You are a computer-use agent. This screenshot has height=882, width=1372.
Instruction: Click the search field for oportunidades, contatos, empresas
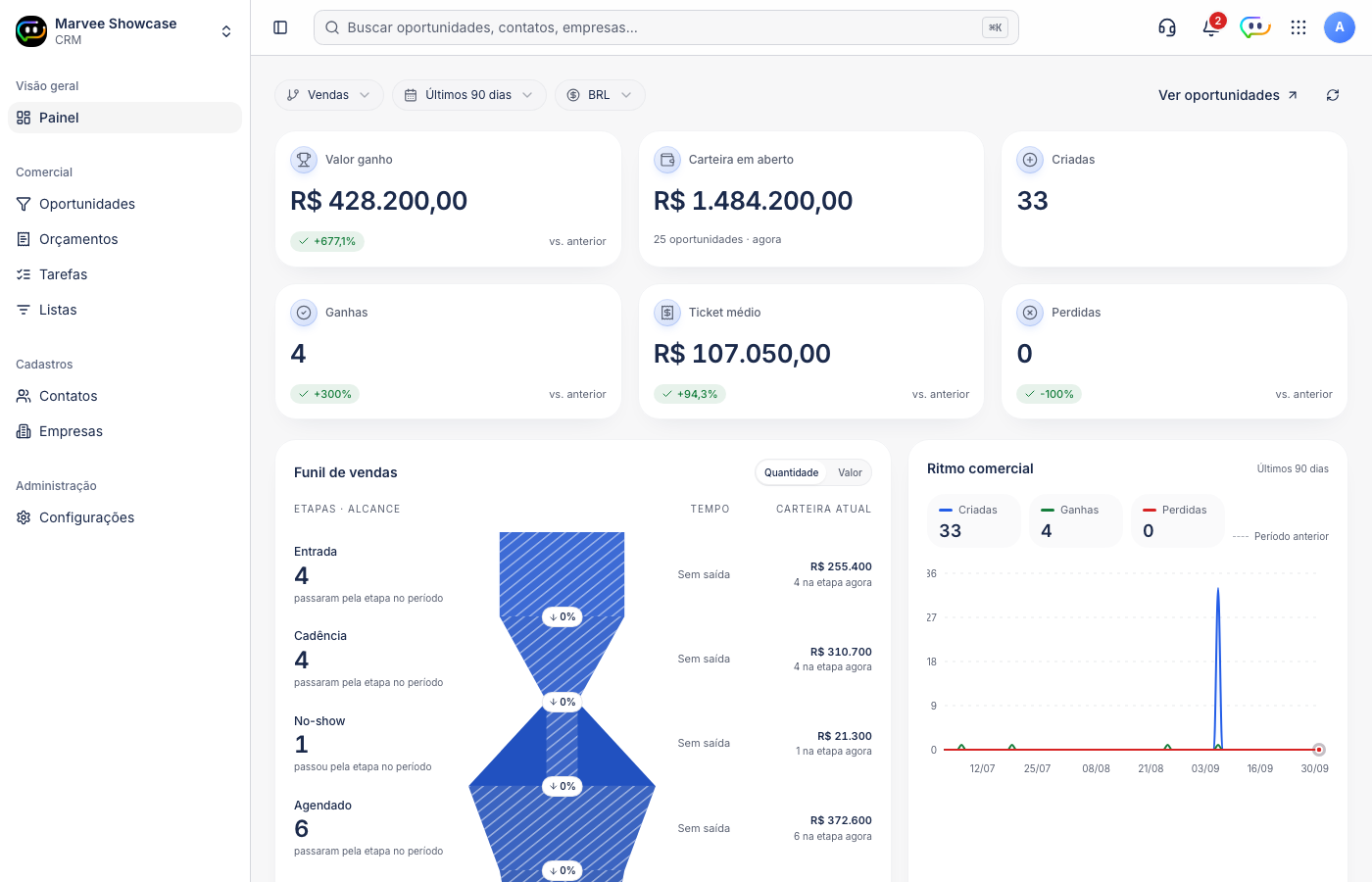pyautogui.click(x=666, y=27)
